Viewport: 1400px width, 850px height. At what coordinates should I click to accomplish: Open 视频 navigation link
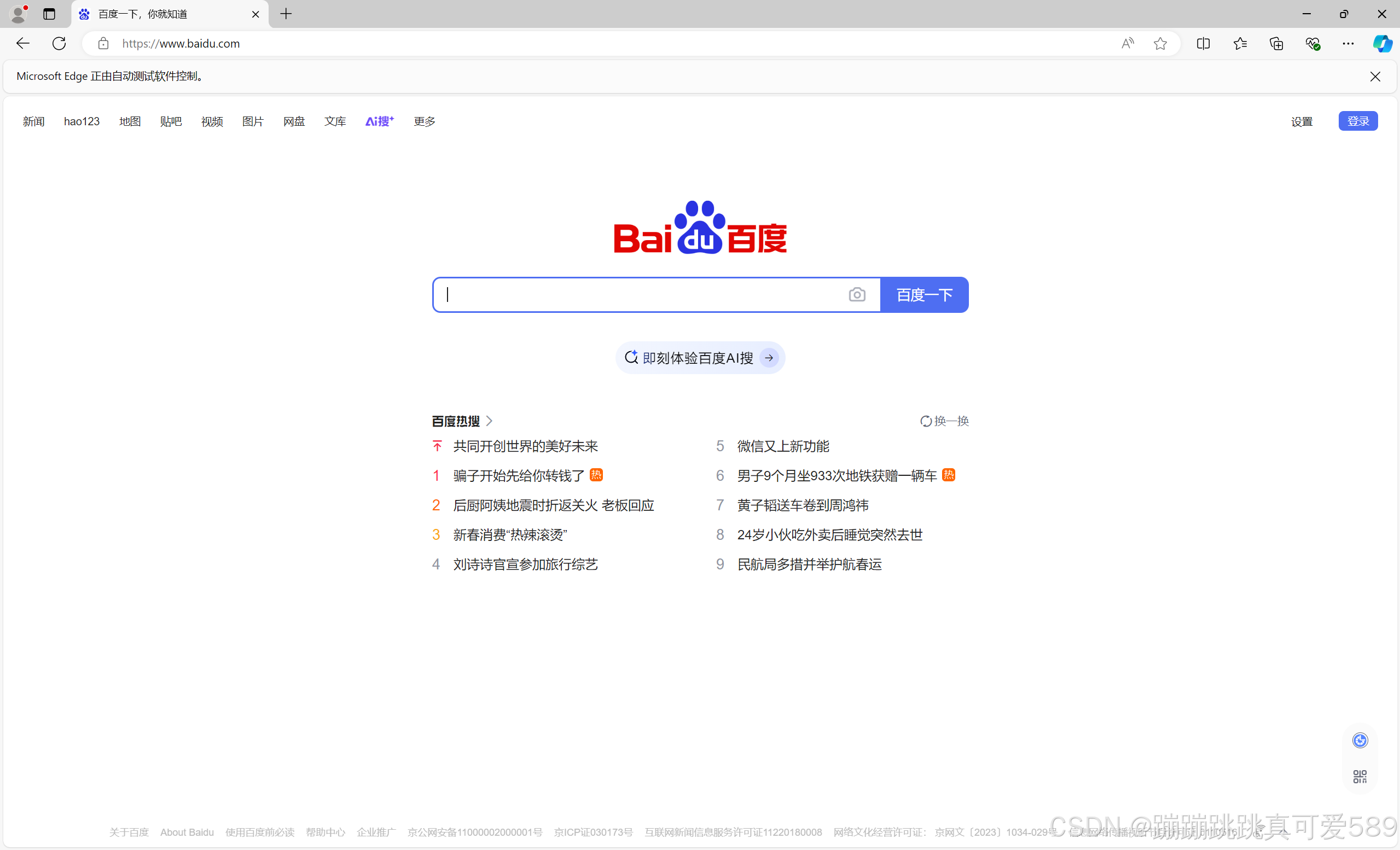[x=212, y=121]
